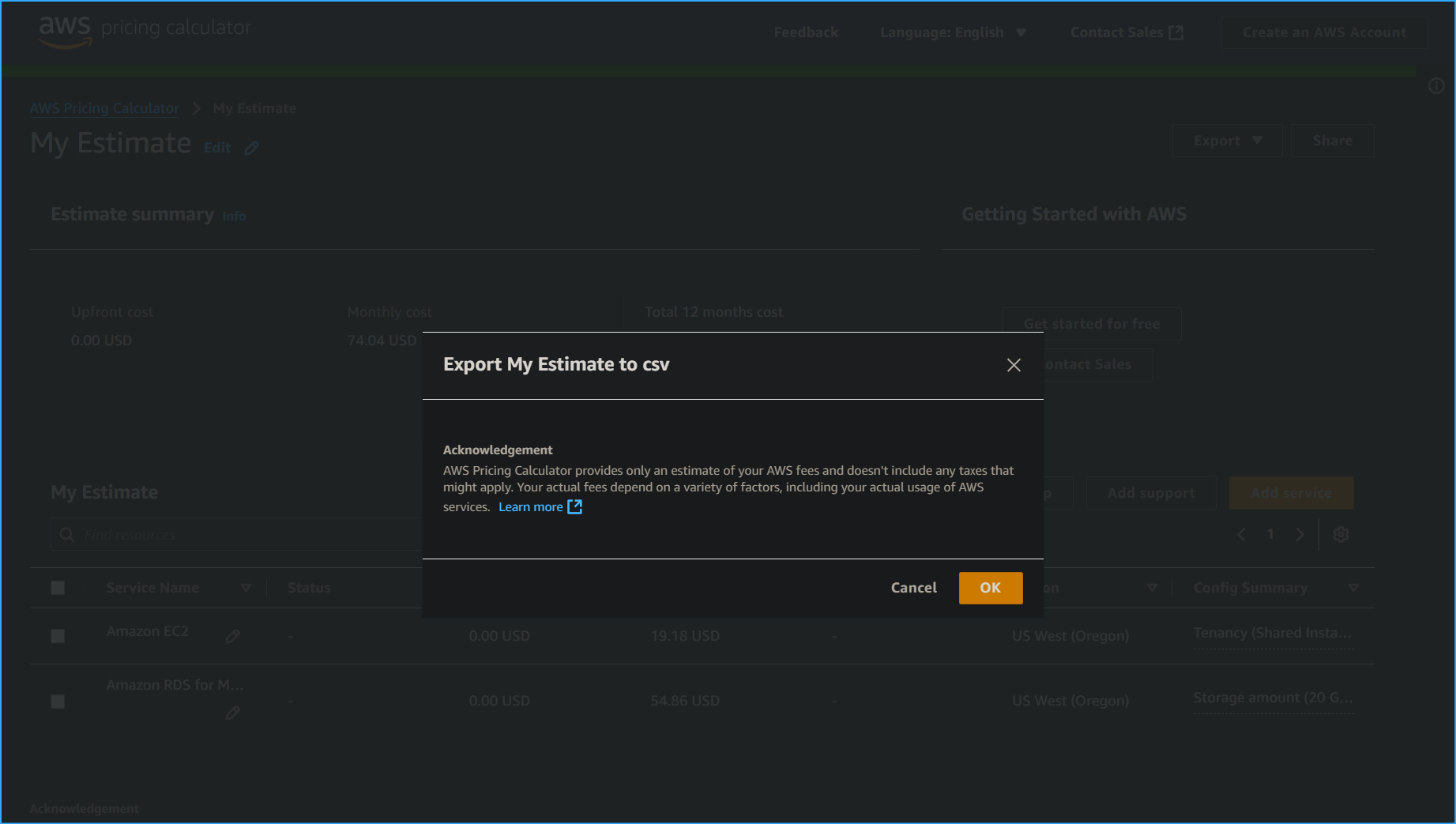The width and height of the screenshot is (1456, 824).
Task: Edit the Amazon EC2 row via its pencil icon
Action: 233,635
